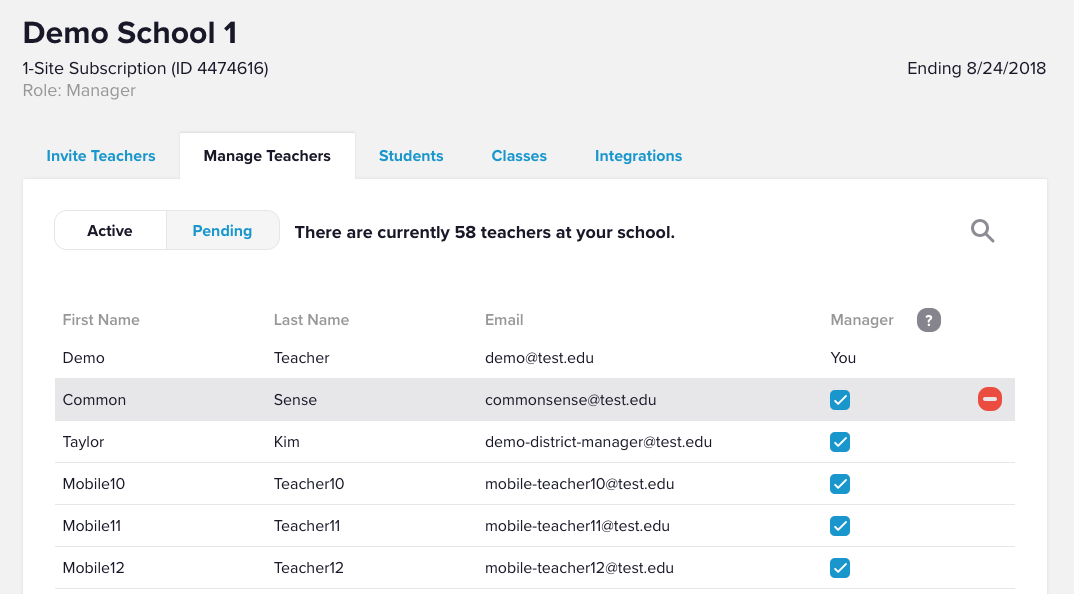This screenshot has width=1074, height=594.
Task: Open the teacher search magnifier icon
Action: (982, 232)
